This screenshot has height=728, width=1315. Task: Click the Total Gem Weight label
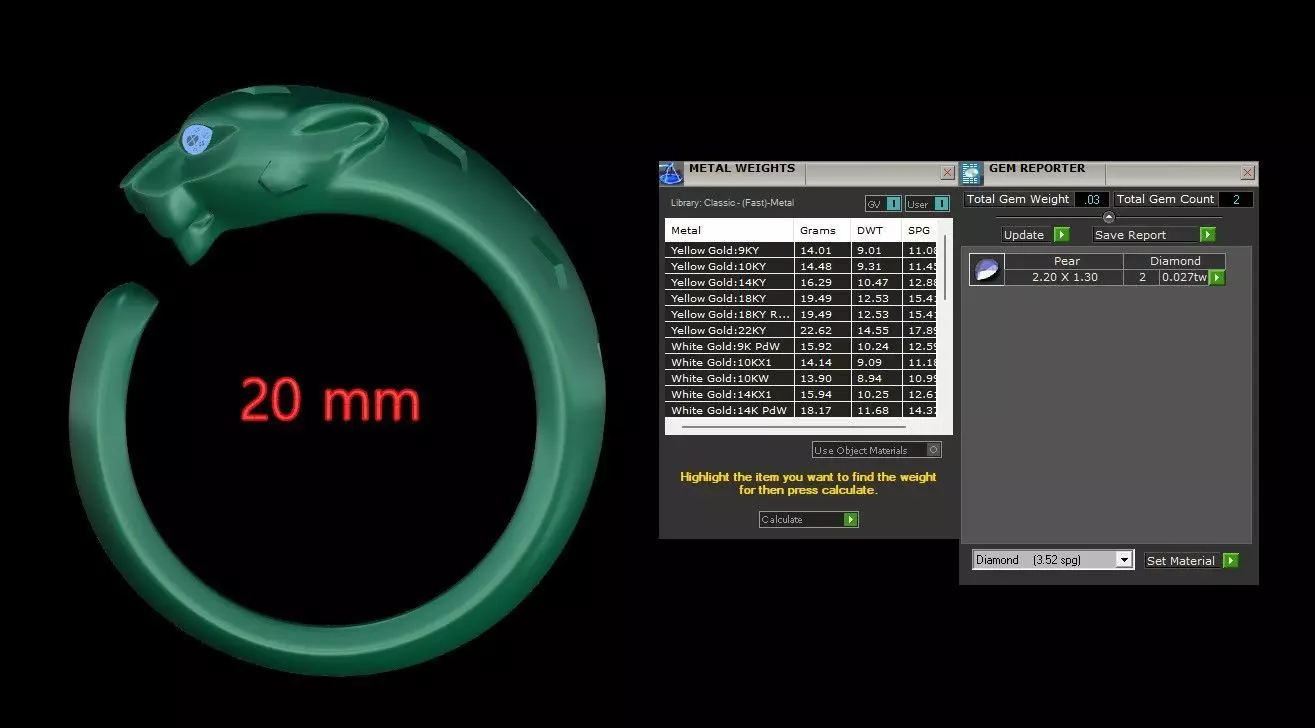tap(1018, 199)
